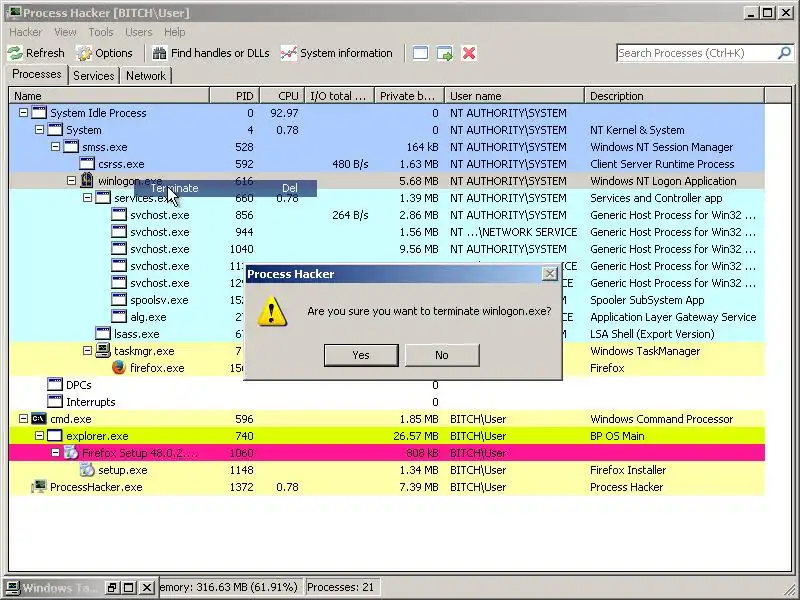Click the DPCs row icon
Screen dimensions: 800x600
[55, 385]
